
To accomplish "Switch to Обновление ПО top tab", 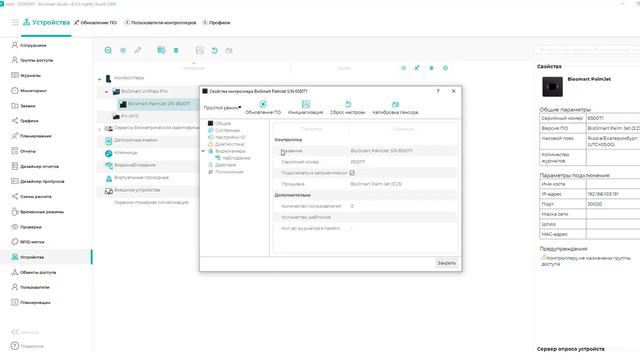I will (x=95, y=22).
